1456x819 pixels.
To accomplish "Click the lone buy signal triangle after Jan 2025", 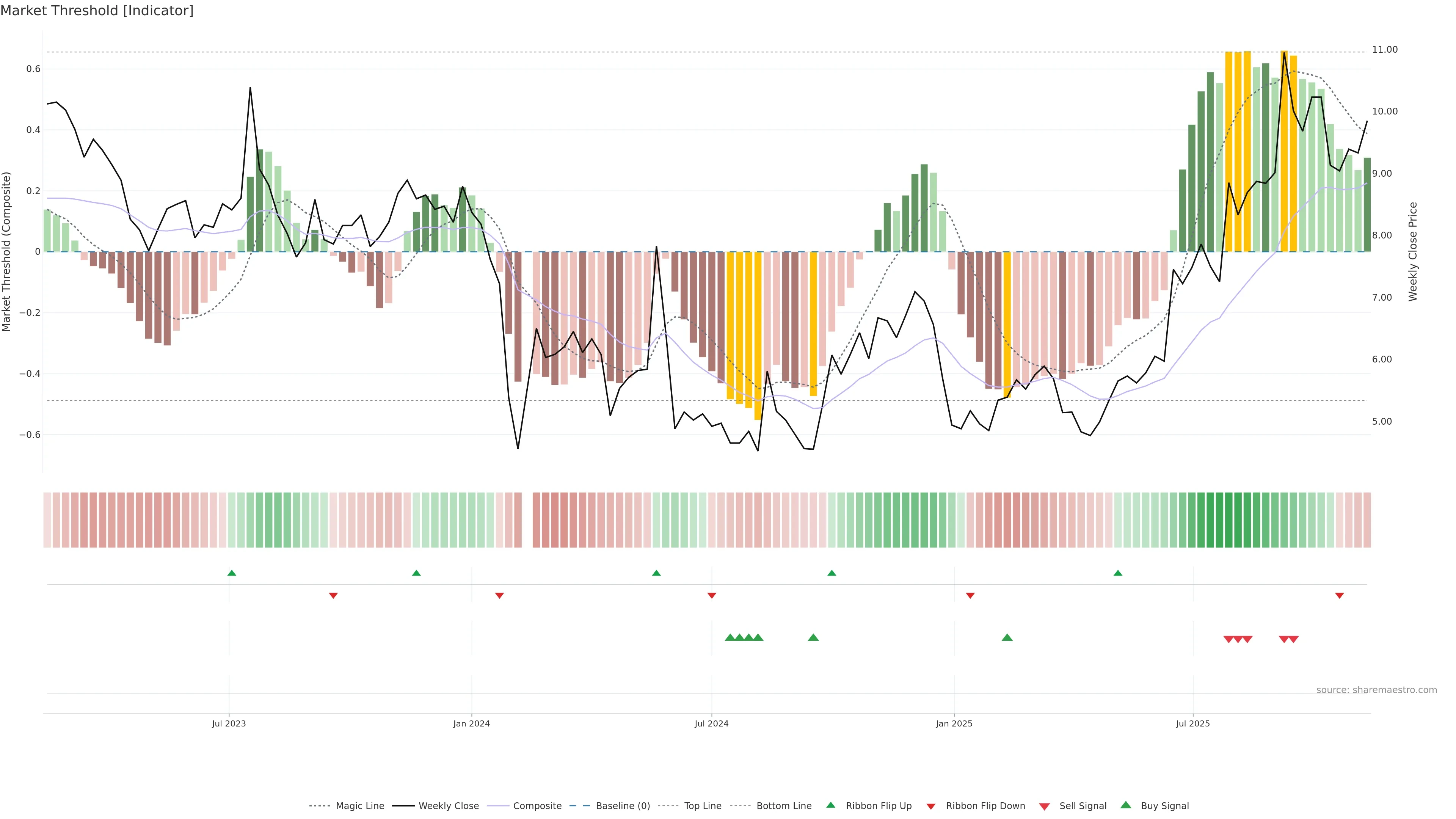I will point(1007,637).
